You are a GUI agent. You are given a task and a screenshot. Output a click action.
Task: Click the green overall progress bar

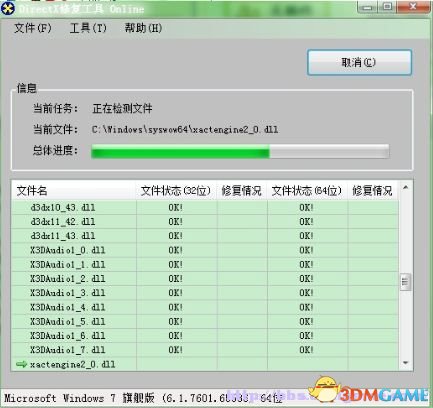pyautogui.click(x=240, y=152)
